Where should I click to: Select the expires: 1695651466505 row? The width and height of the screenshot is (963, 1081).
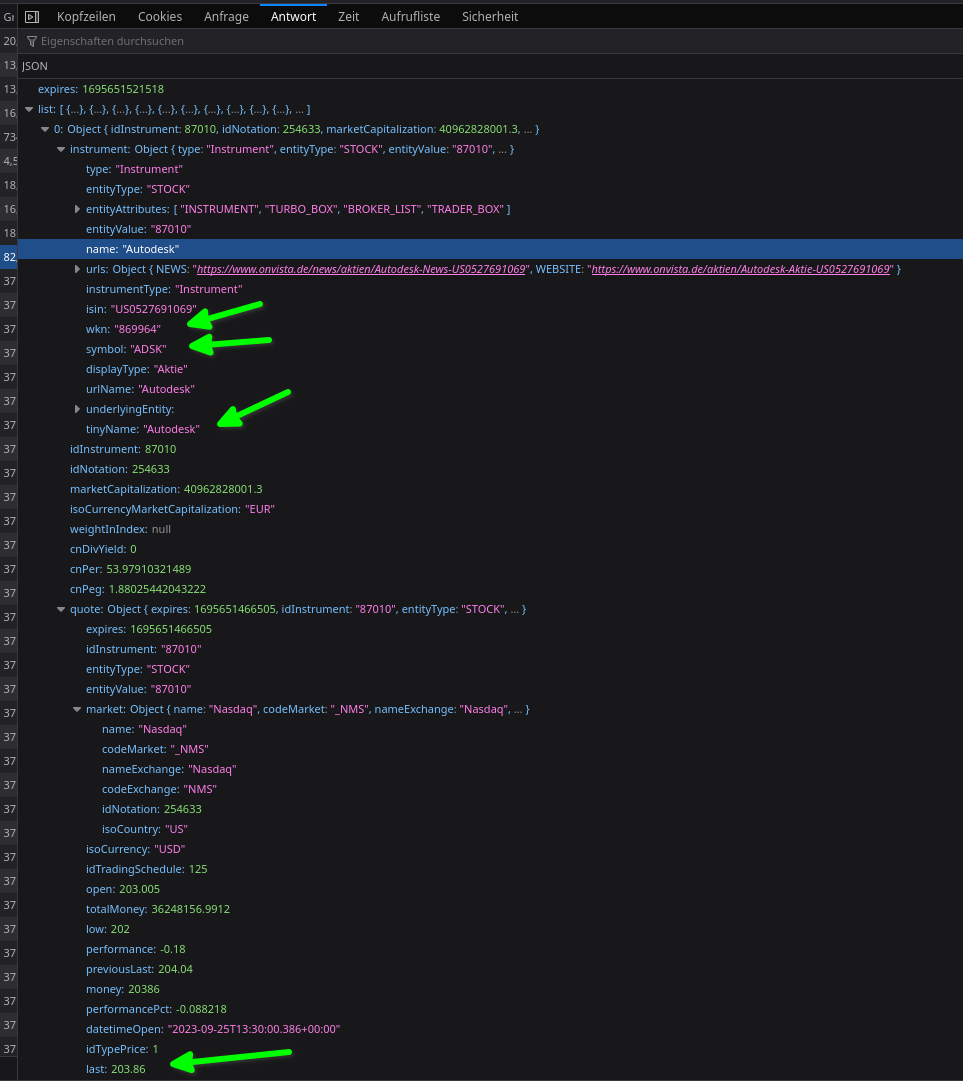pos(490,629)
